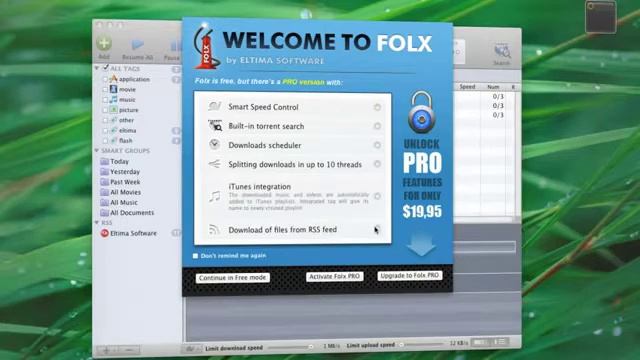Expand Downloads scheduler circle button
Viewport: 640px width, 360px height.
[377, 145]
